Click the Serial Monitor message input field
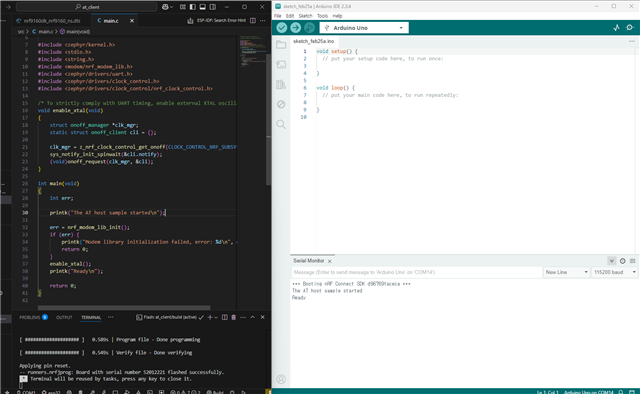Viewport: 640px width, 394px height. click(417, 272)
